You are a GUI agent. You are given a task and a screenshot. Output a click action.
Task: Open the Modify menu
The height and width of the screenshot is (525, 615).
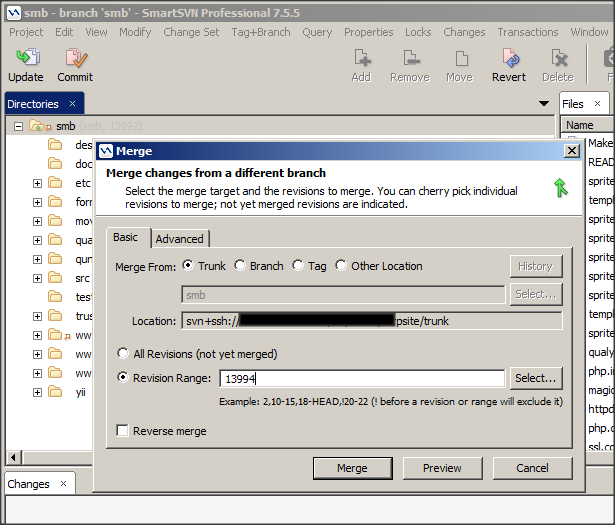tap(135, 32)
